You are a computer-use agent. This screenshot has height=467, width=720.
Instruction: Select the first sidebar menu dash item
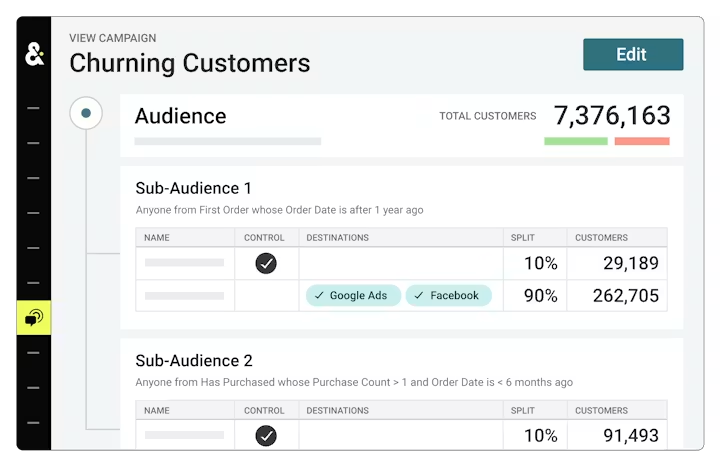click(x=33, y=108)
